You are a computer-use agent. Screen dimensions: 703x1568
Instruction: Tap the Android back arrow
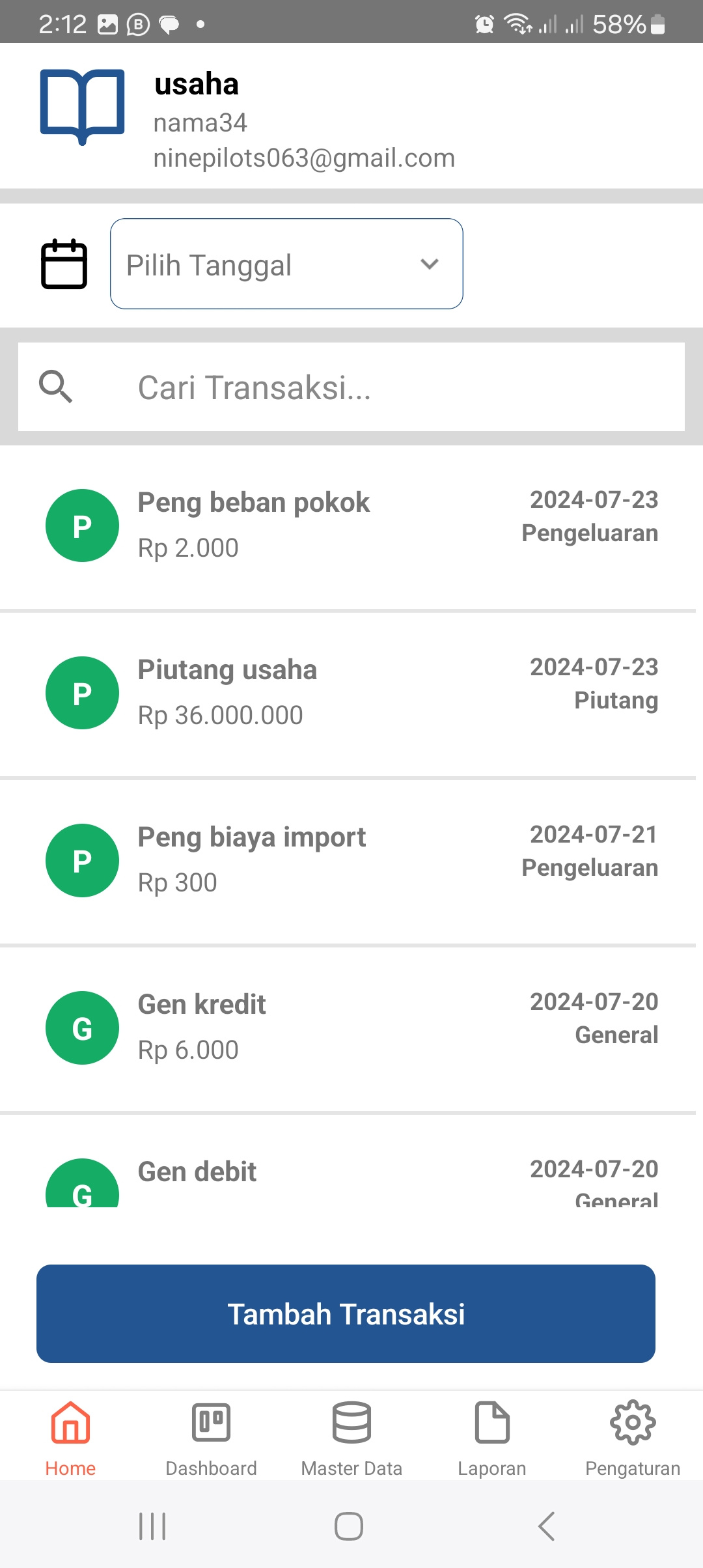547,1526
